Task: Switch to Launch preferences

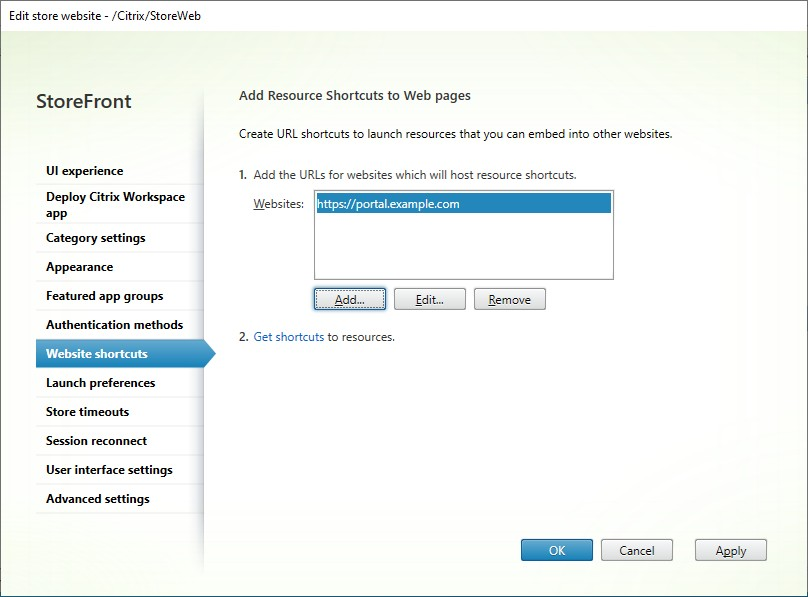Action: [100, 382]
